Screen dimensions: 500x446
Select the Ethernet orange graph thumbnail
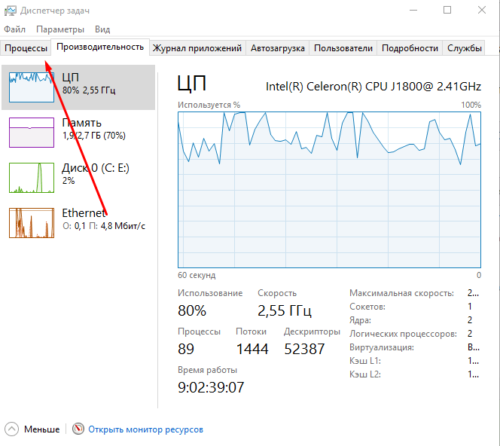tap(31, 223)
